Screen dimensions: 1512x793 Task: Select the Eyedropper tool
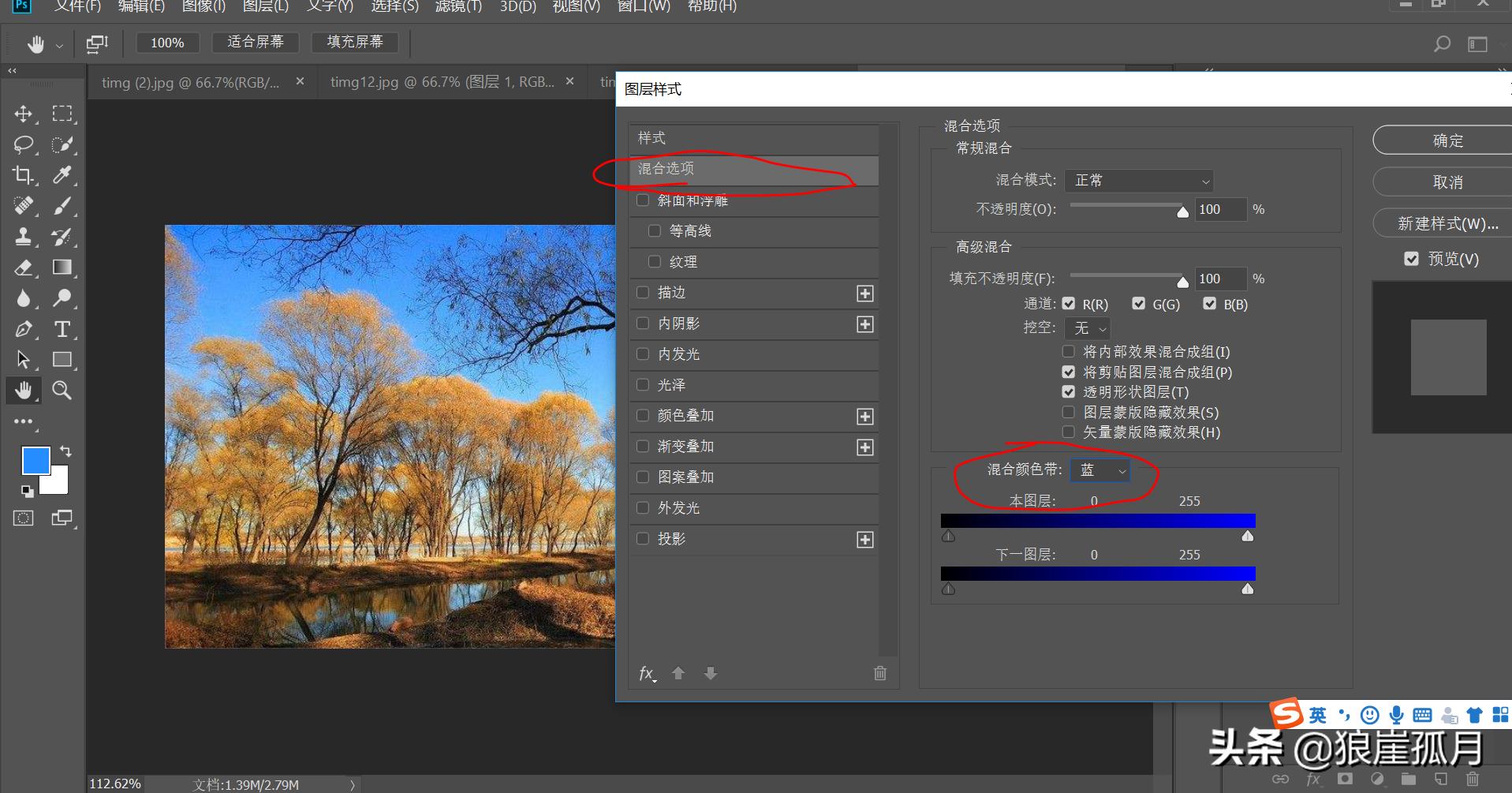62,175
